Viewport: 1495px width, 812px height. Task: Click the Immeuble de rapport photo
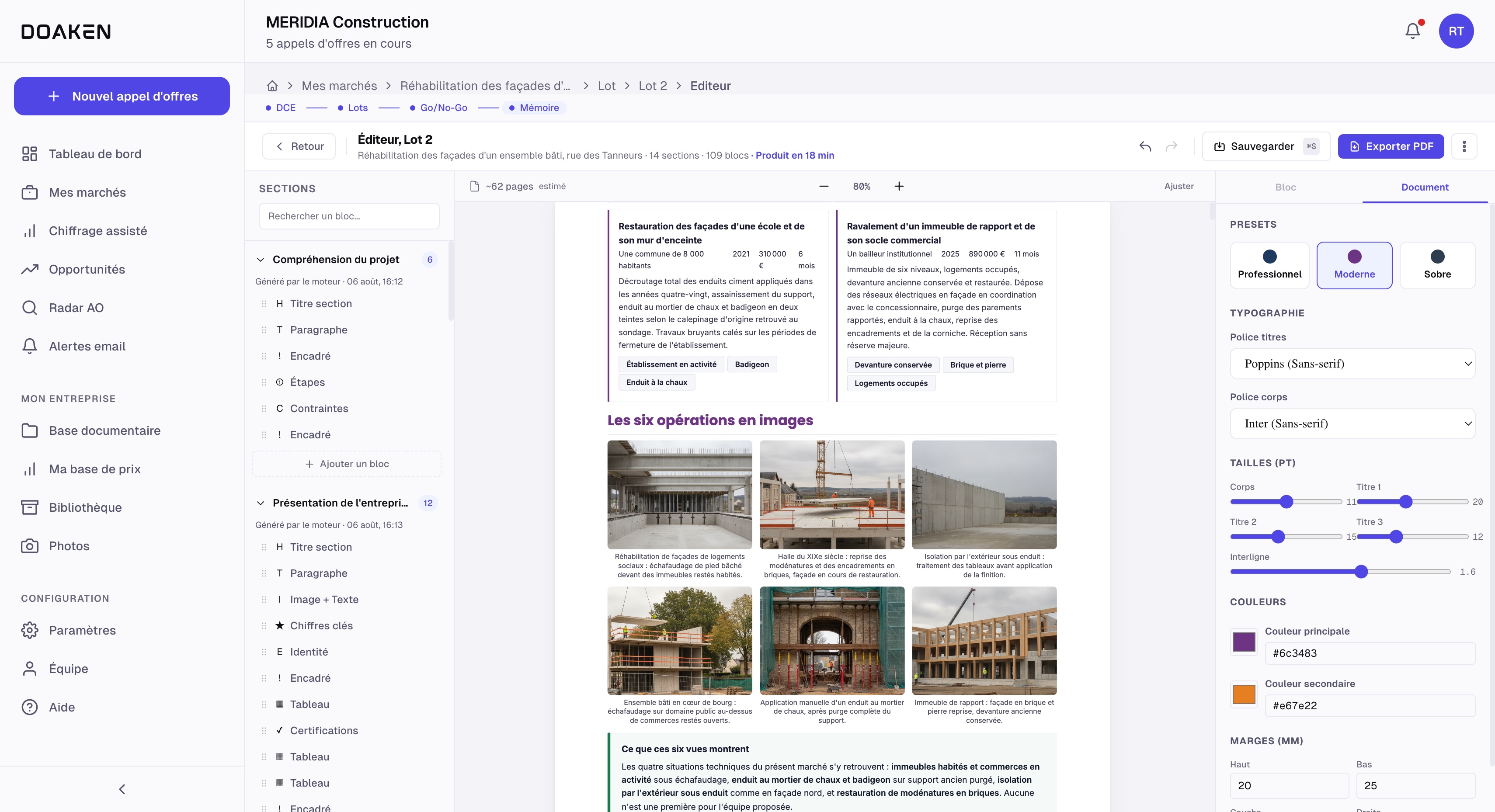coord(984,641)
